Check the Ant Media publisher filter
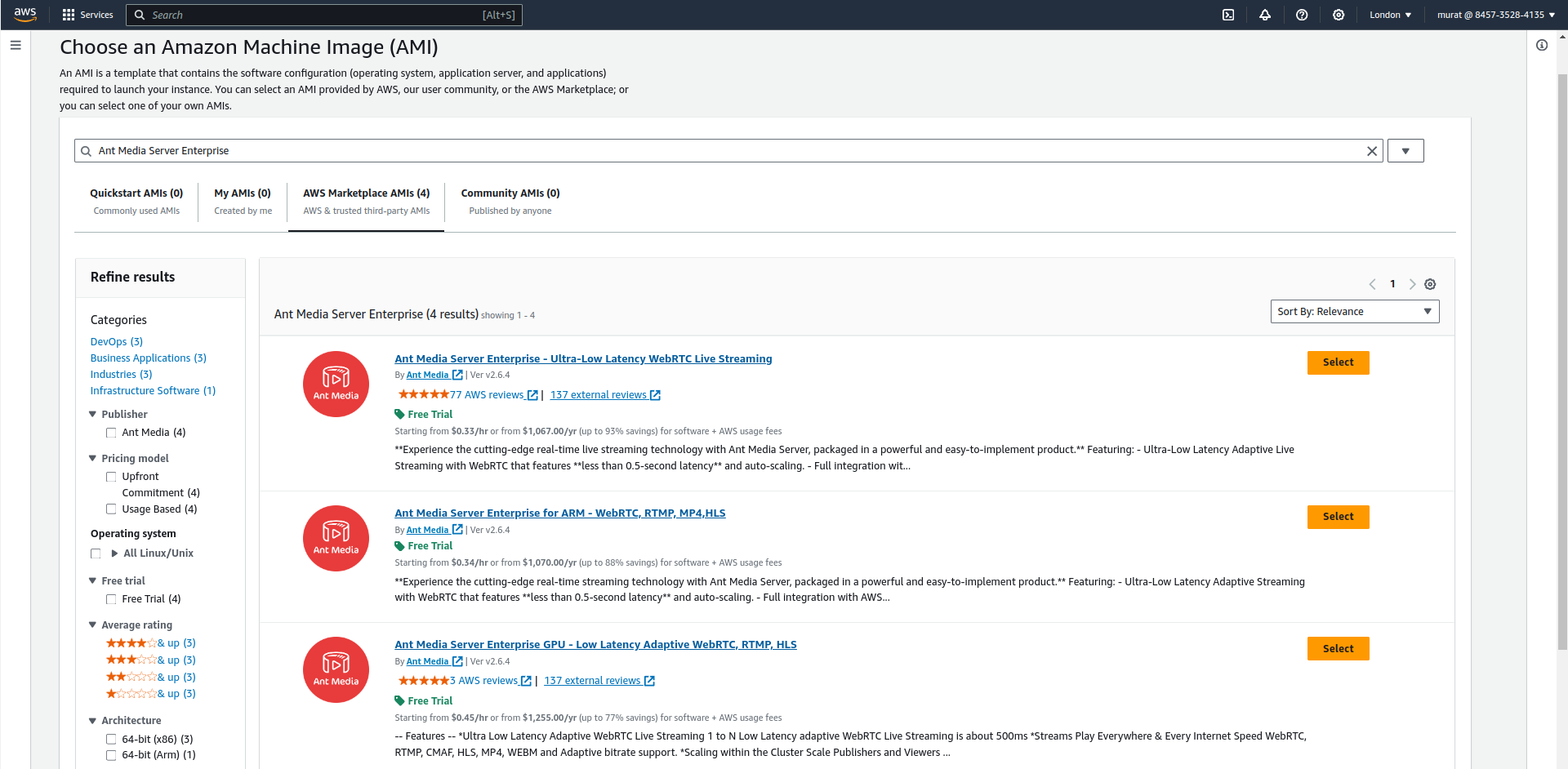This screenshot has height=769, width=1568. click(x=111, y=433)
